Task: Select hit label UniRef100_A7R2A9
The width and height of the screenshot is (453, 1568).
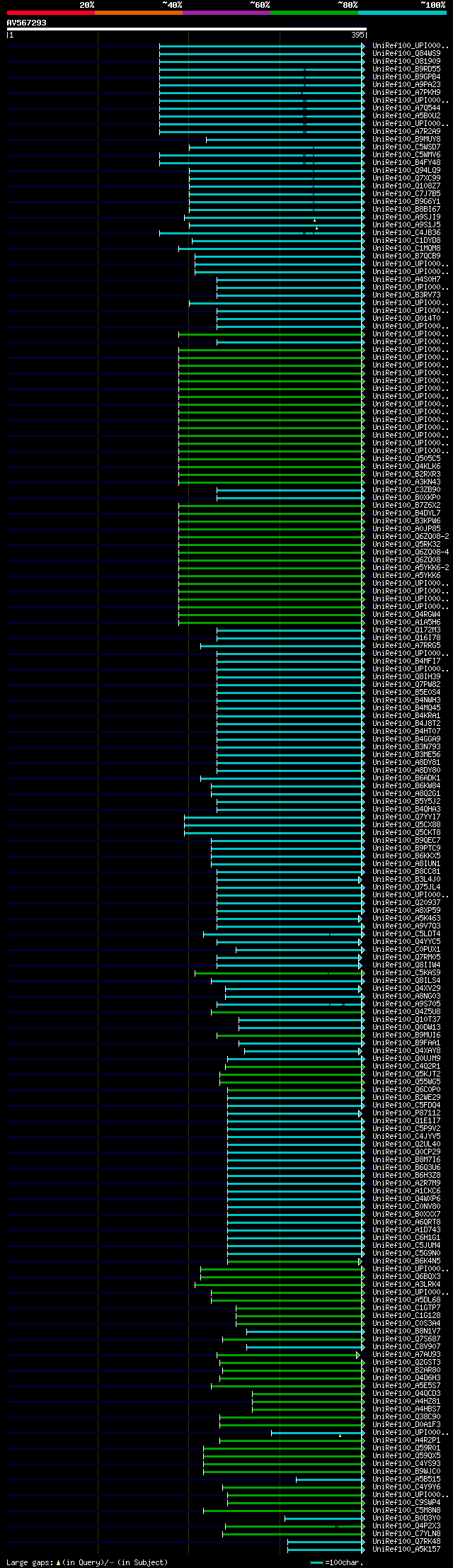Action: coord(406,131)
